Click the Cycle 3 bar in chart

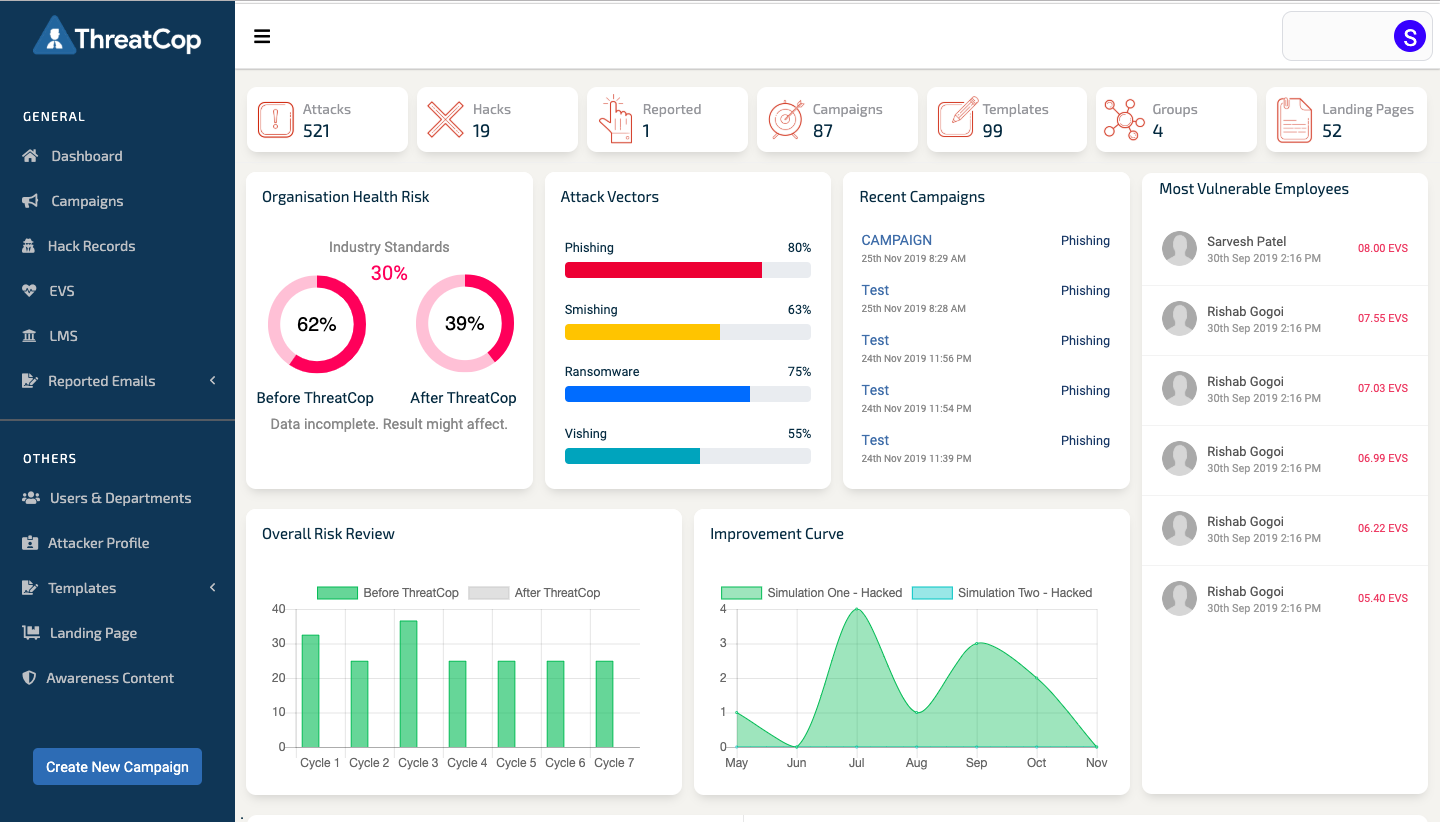click(408, 684)
